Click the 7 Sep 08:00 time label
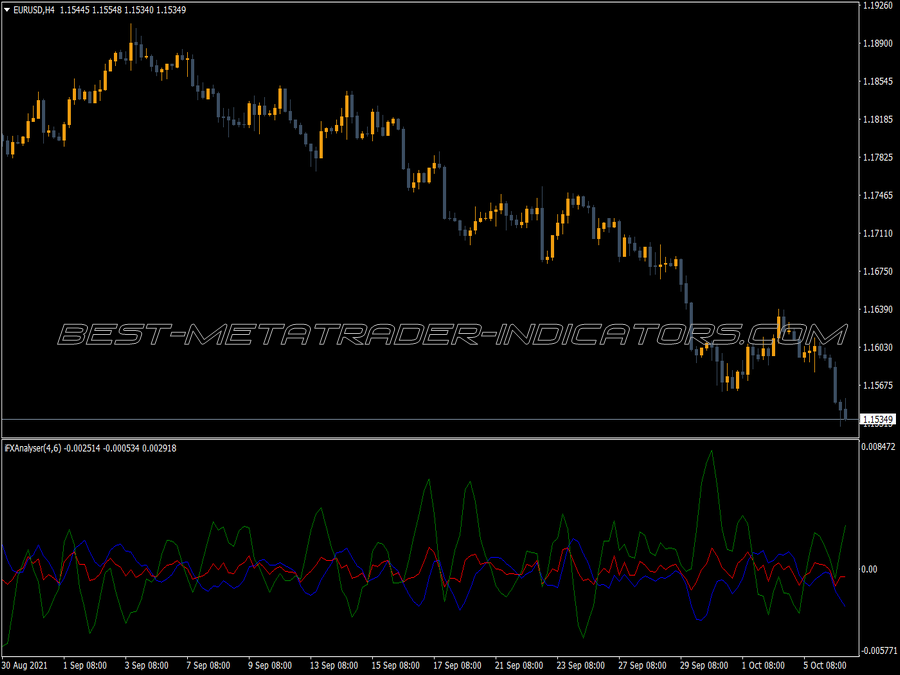900x675 pixels. coord(208,666)
